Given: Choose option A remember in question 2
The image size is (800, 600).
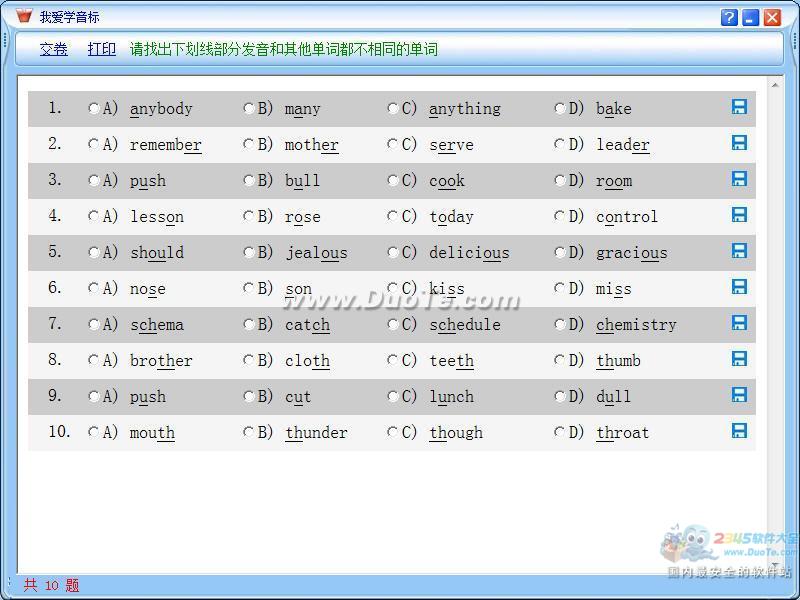Looking at the screenshot, I should click(x=93, y=144).
